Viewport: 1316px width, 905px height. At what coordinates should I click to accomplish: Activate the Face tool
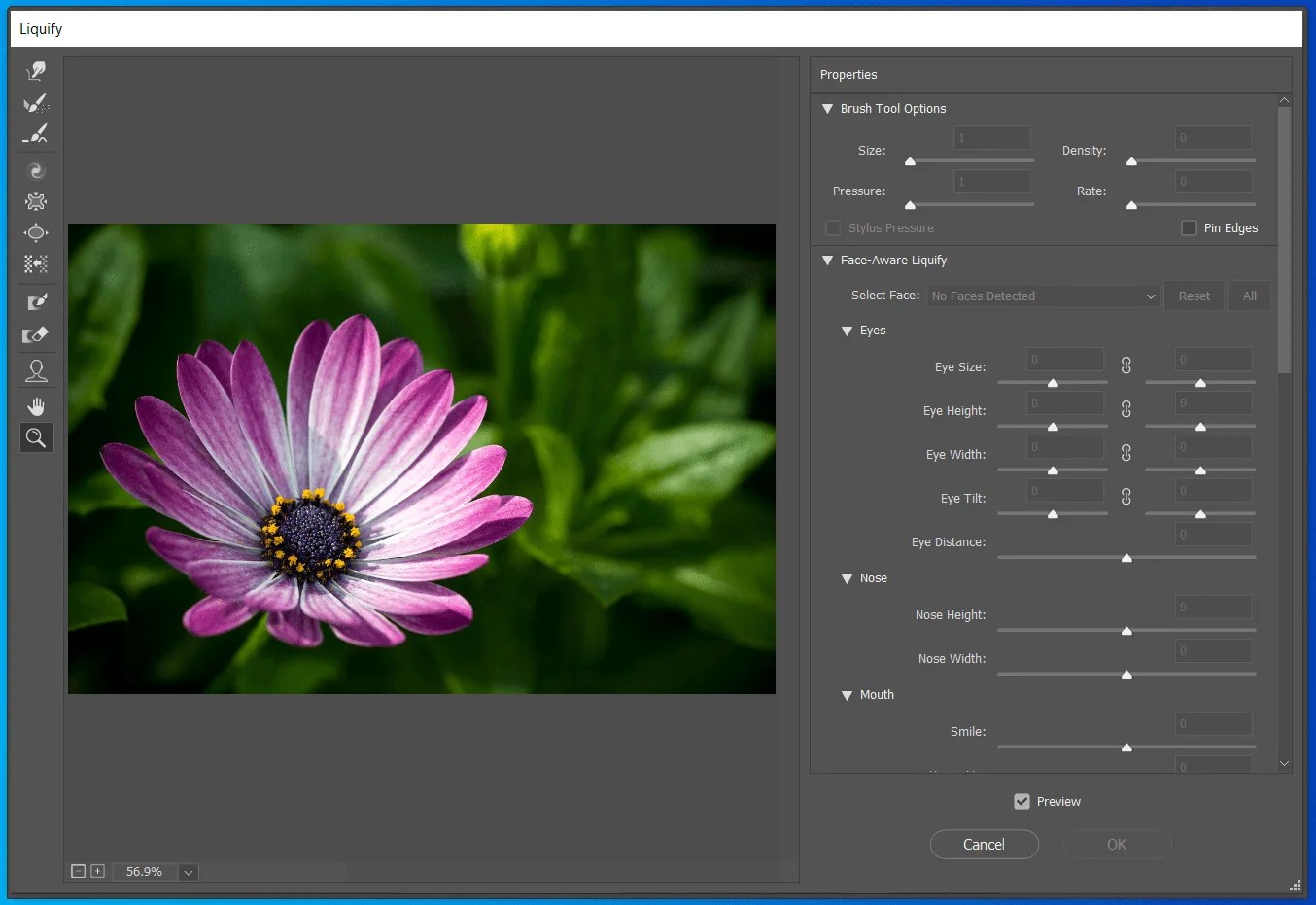click(36, 370)
